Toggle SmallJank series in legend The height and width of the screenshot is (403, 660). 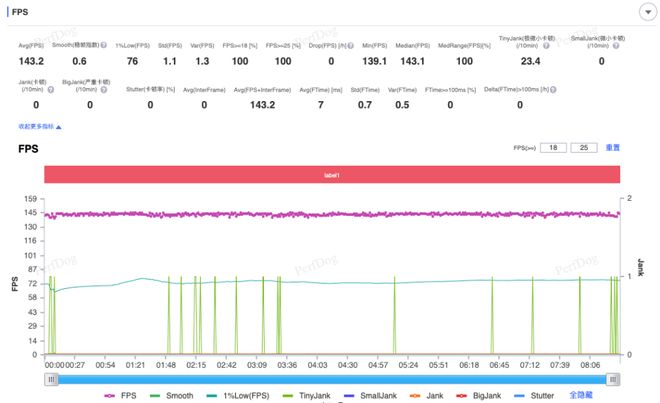click(379, 395)
